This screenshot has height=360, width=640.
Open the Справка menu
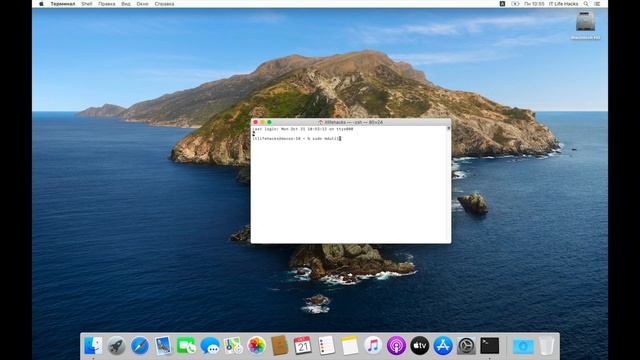click(164, 4)
